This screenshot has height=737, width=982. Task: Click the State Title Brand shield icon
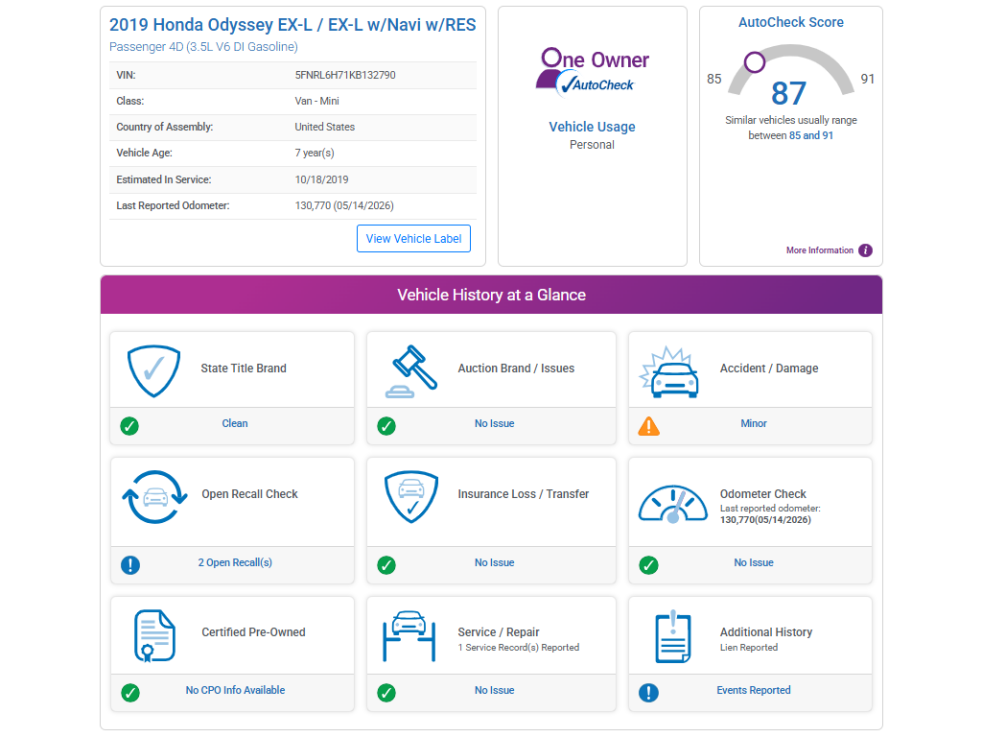point(154,371)
